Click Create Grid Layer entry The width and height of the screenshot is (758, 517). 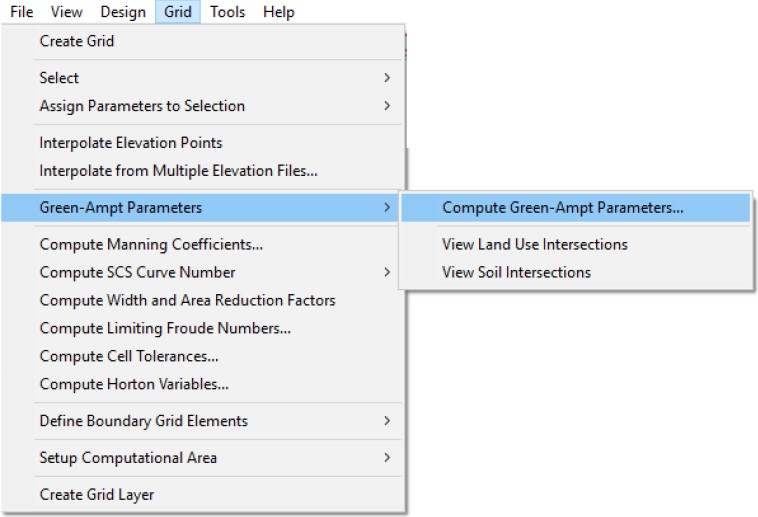point(97,494)
